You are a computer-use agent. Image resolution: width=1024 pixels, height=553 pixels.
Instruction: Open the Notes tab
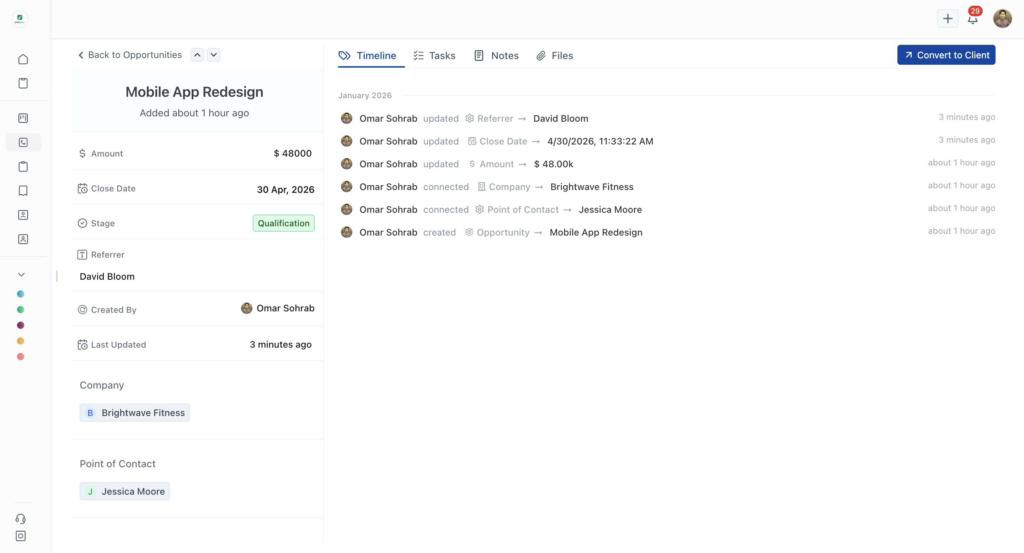coord(496,56)
